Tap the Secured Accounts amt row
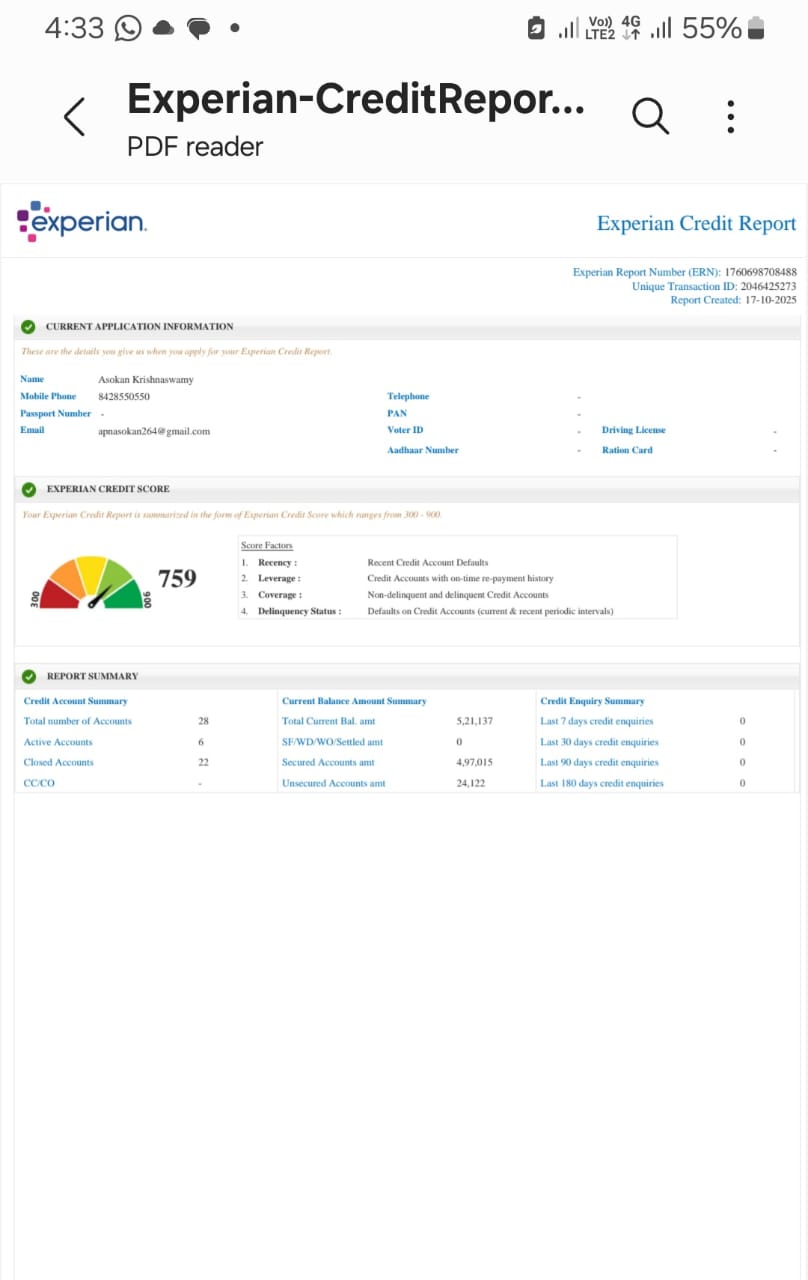Viewport: 808px width, 1280px height. tap(328, 762)
